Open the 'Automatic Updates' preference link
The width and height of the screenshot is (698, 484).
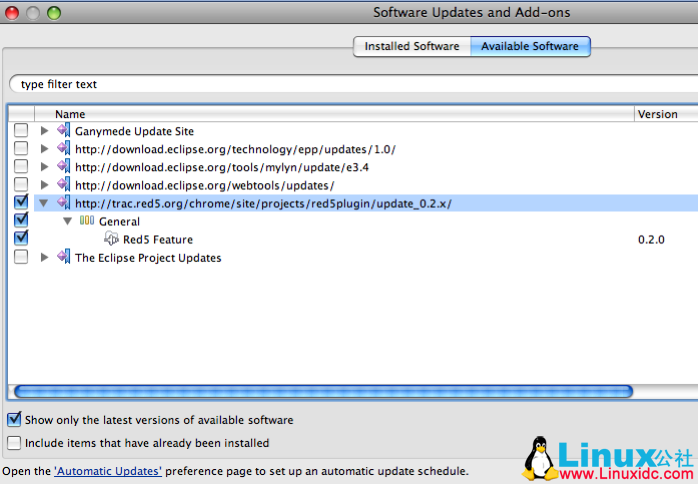pyautogui.click(x=108, y=471)
